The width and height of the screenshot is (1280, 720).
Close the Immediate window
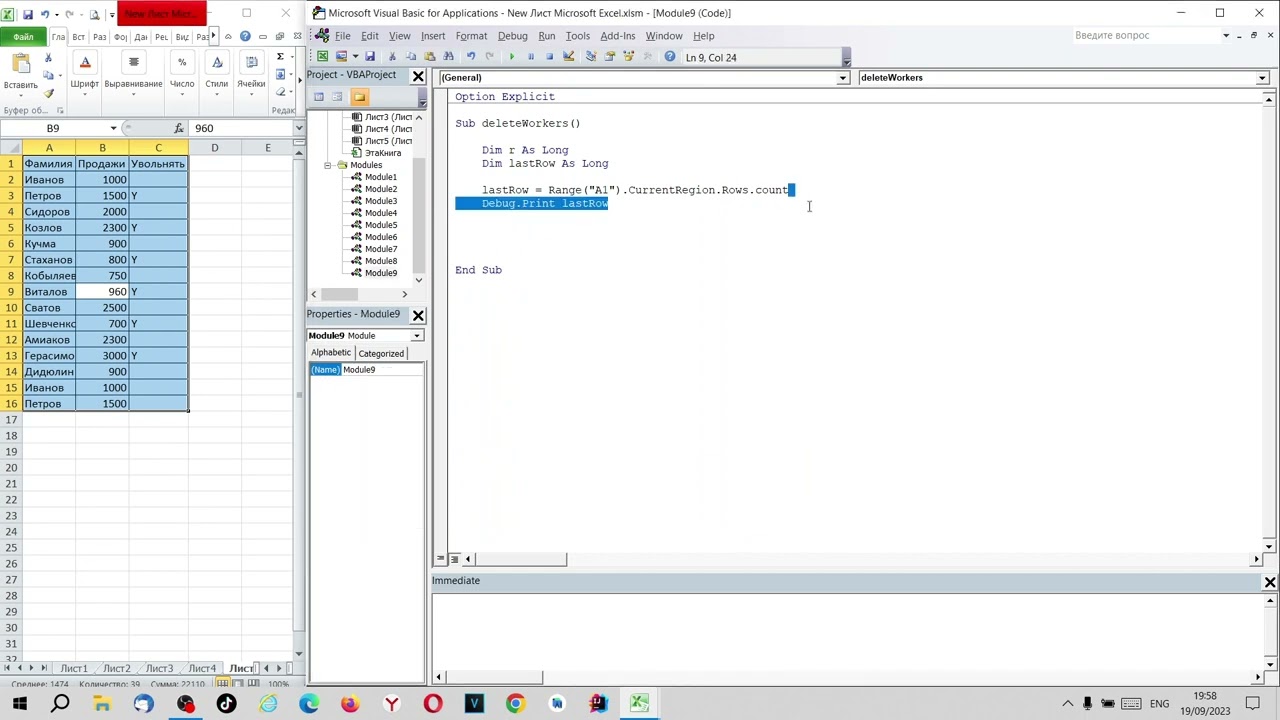(1270, 582)
